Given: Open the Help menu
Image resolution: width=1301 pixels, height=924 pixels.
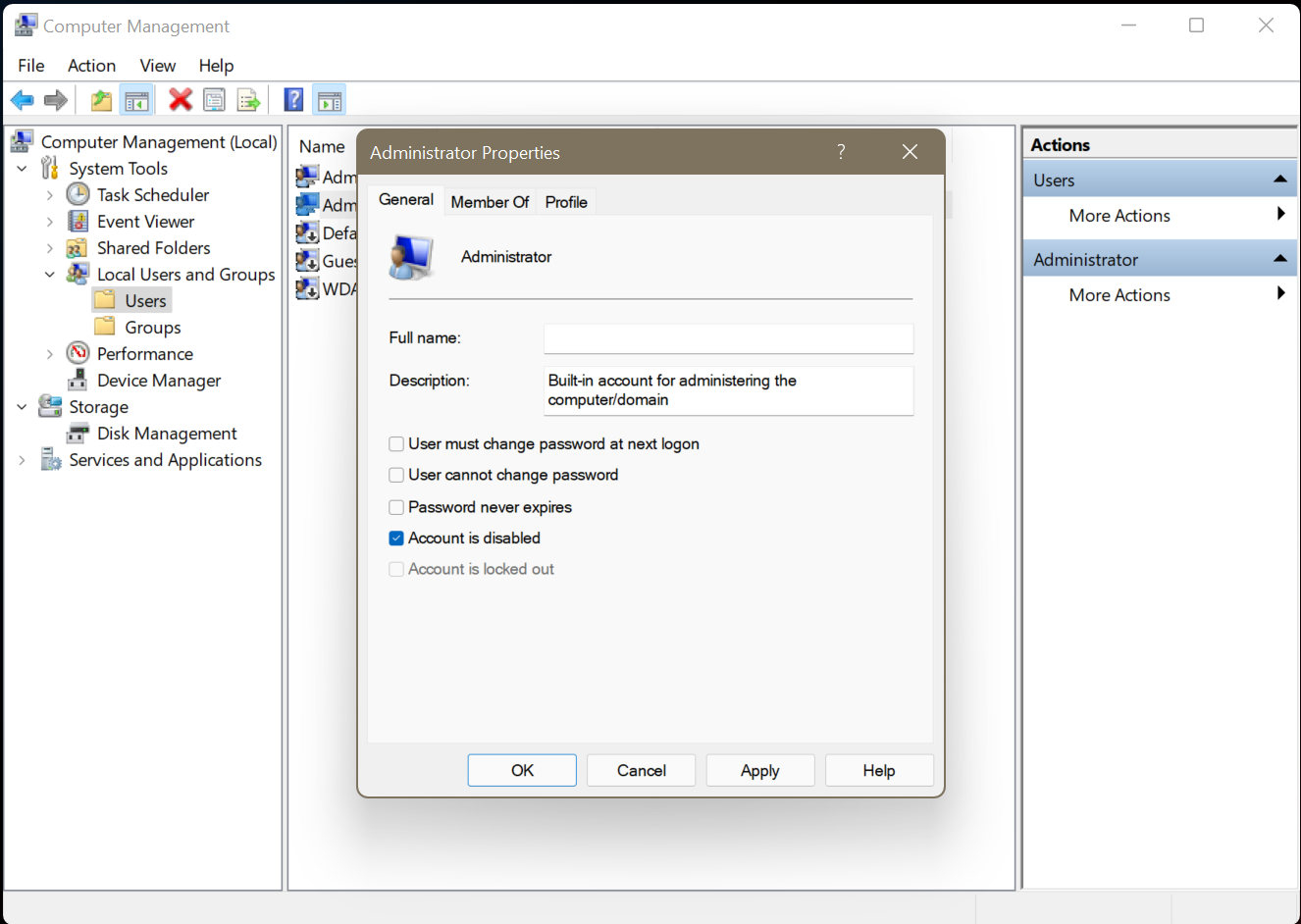Looking at the screenshot, I should (x=216, y=66).
